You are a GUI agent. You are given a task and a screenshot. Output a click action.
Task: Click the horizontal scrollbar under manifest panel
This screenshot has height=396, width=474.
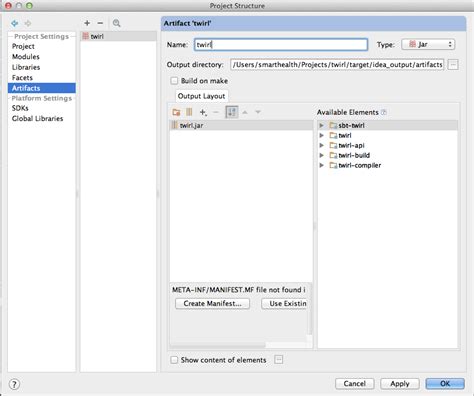coord(218,345)
